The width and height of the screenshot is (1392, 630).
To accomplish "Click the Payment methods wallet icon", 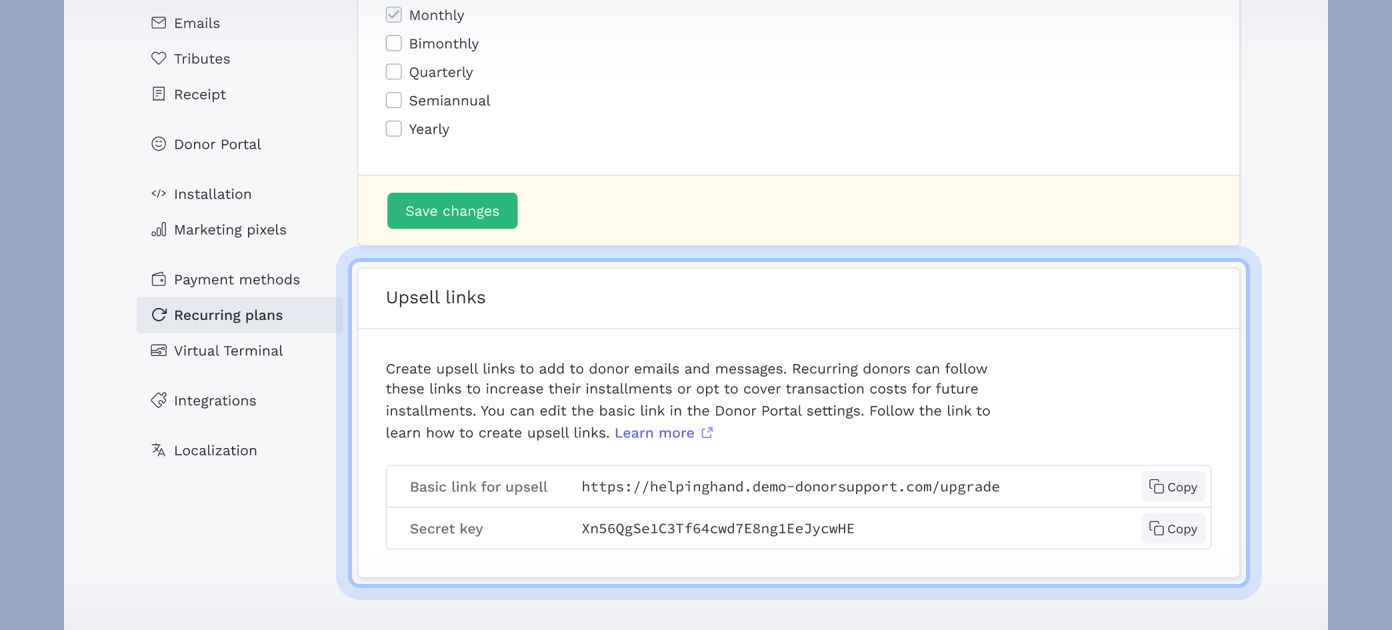I will [158, 280].
